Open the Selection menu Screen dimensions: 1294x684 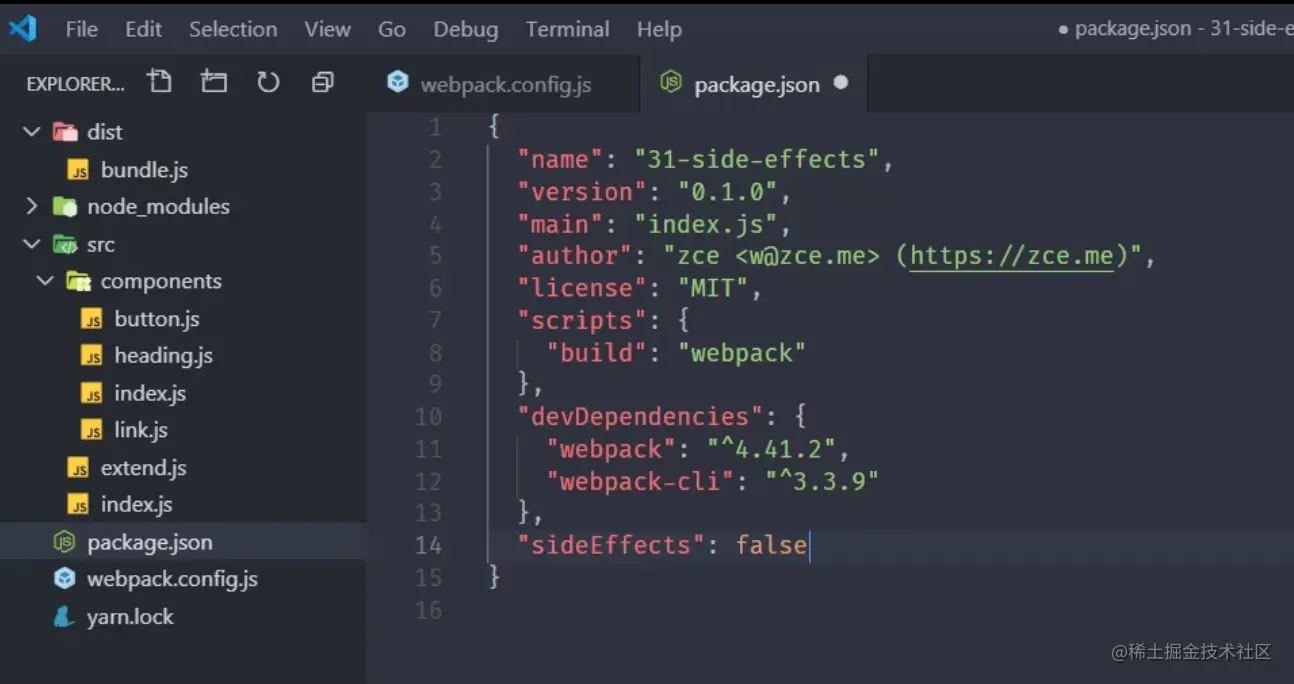coord(233,29)
